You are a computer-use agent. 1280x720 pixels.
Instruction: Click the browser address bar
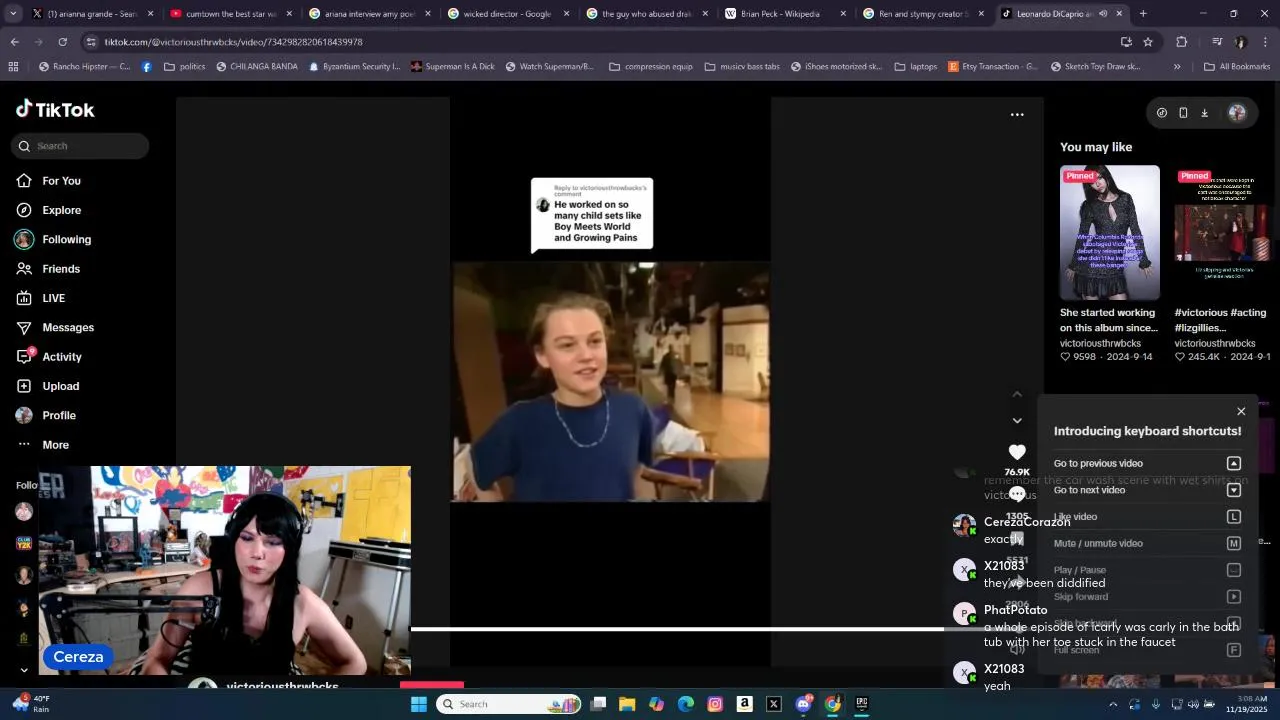(600, 42)
